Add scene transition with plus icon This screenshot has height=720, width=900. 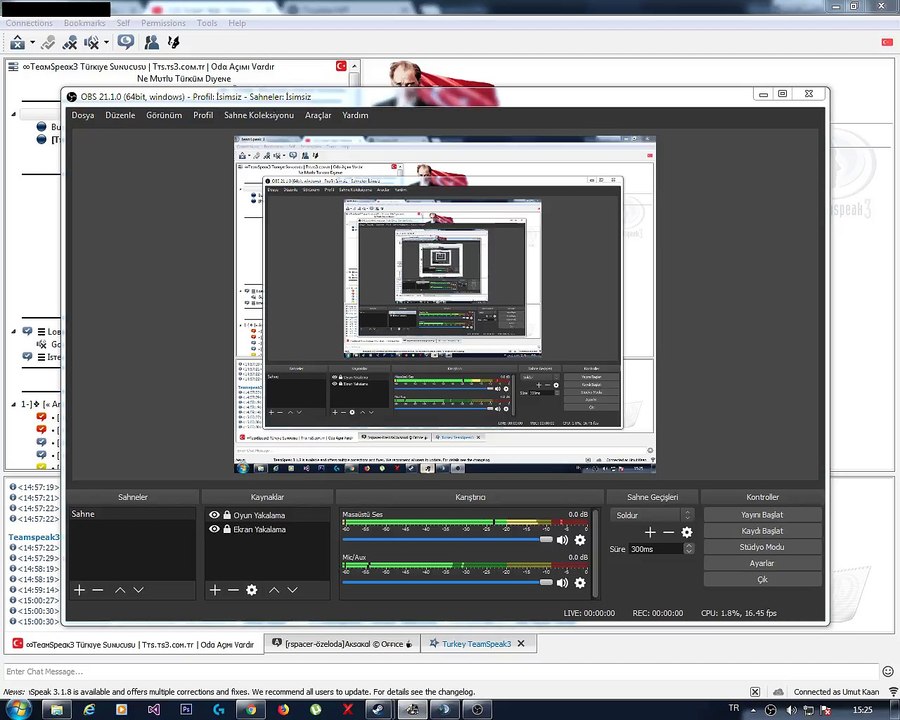[650, 532]
